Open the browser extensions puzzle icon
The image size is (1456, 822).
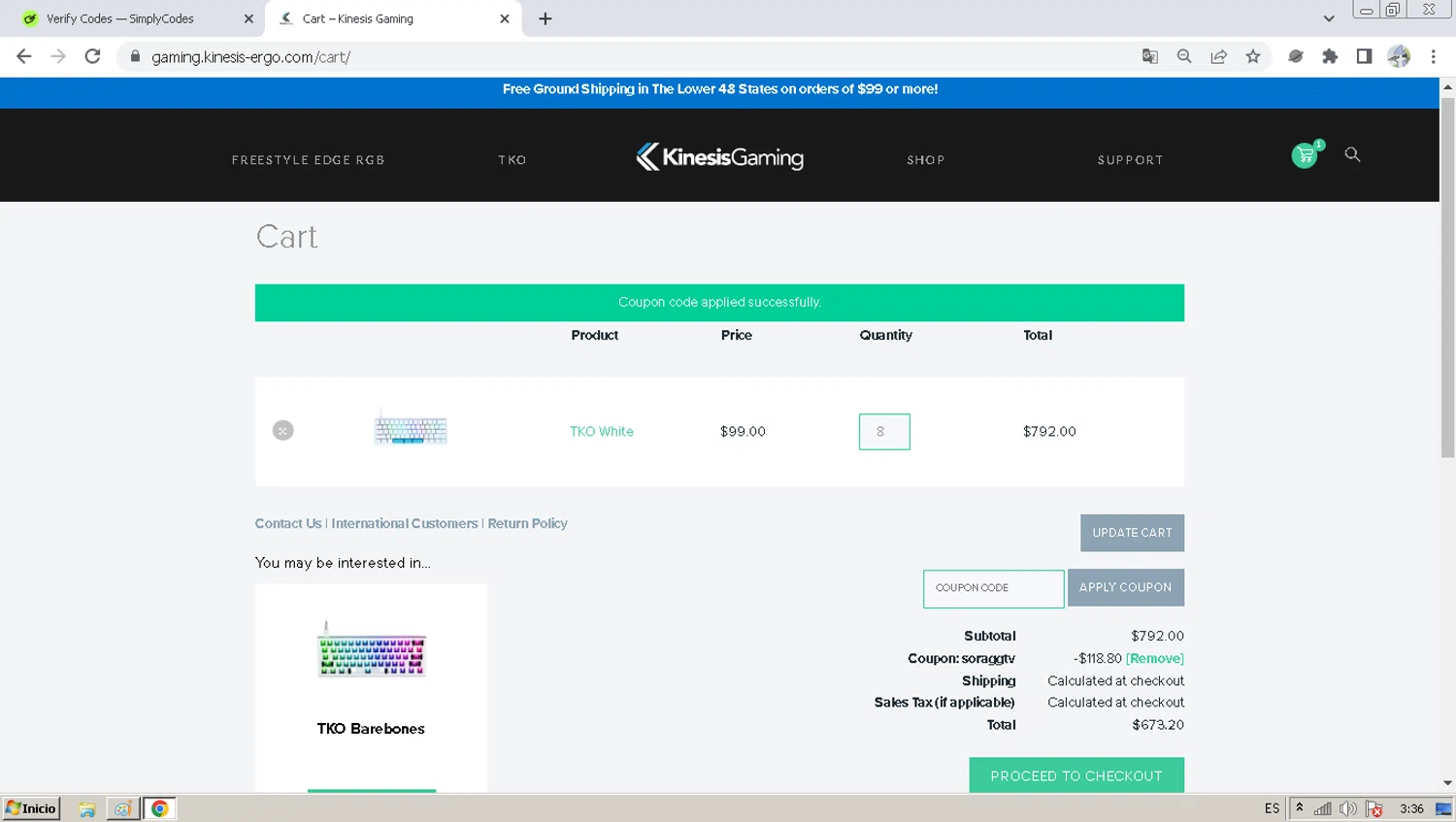pos(1330,56)
